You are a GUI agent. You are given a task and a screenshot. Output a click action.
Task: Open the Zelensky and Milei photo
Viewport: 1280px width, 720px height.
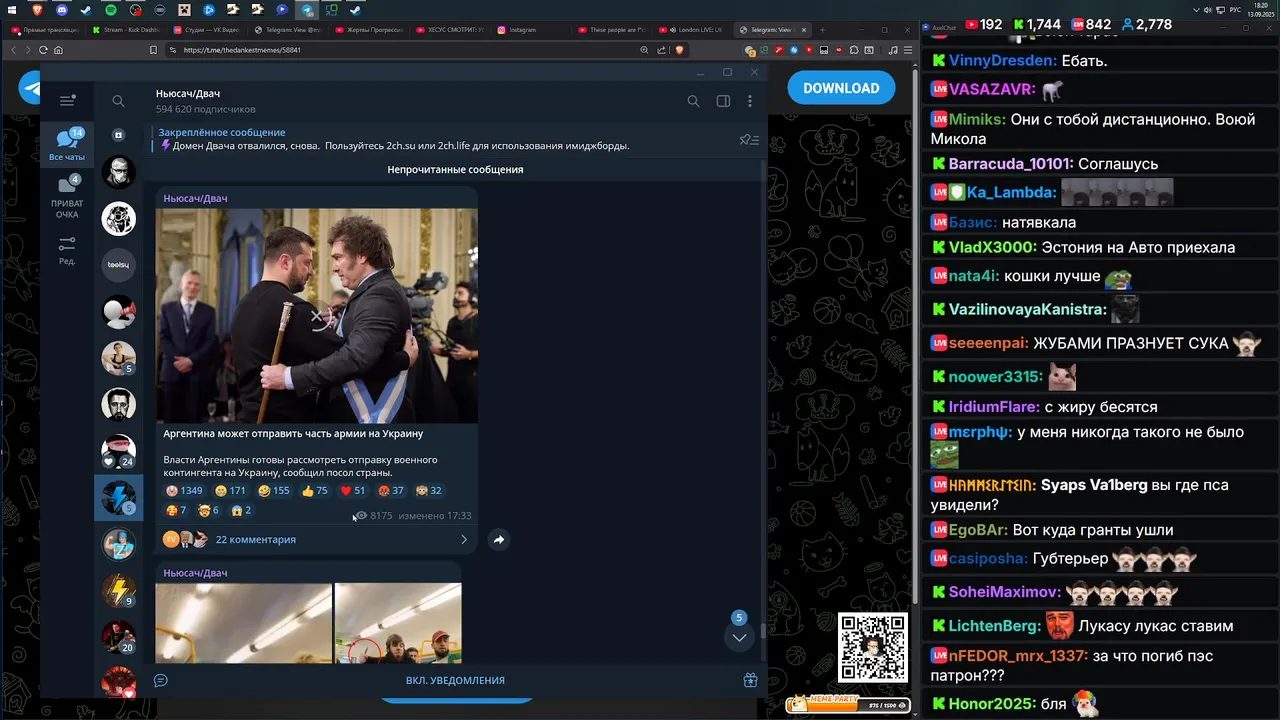(x=317, y=315)
